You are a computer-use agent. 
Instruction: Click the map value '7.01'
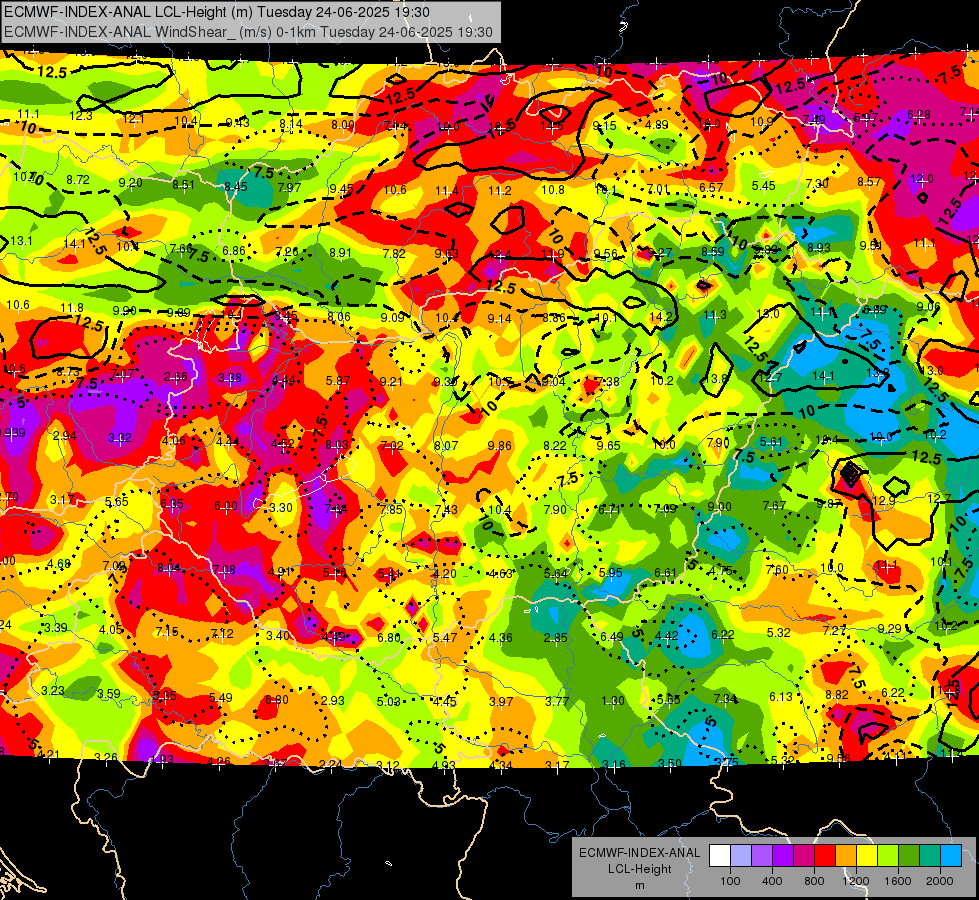(658, 189)
